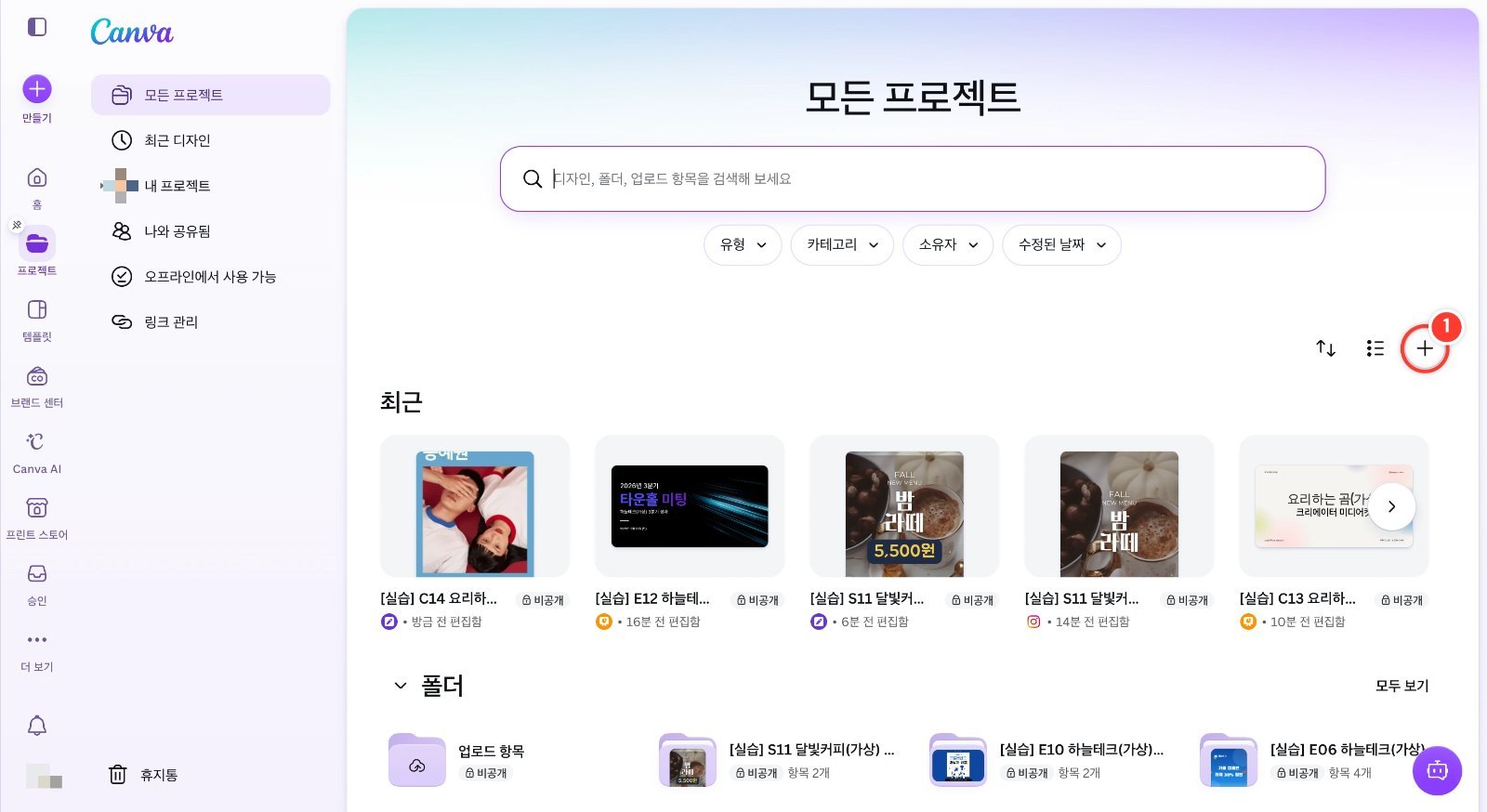Open the notifications bell
This screenshot has width=1487, height=812.
(x=37, y=726)
